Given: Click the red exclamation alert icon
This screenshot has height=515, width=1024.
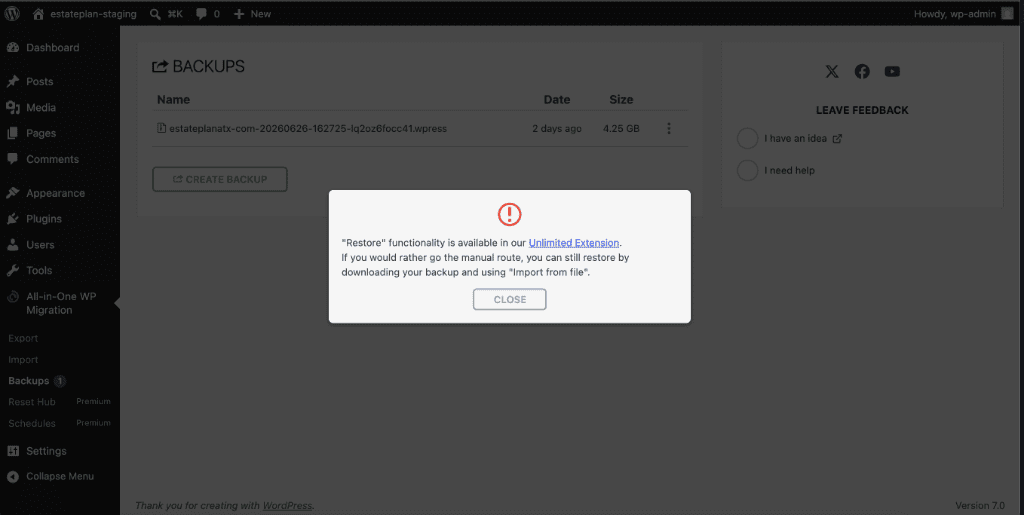Looking at the screenshot, I should [509, 214].
